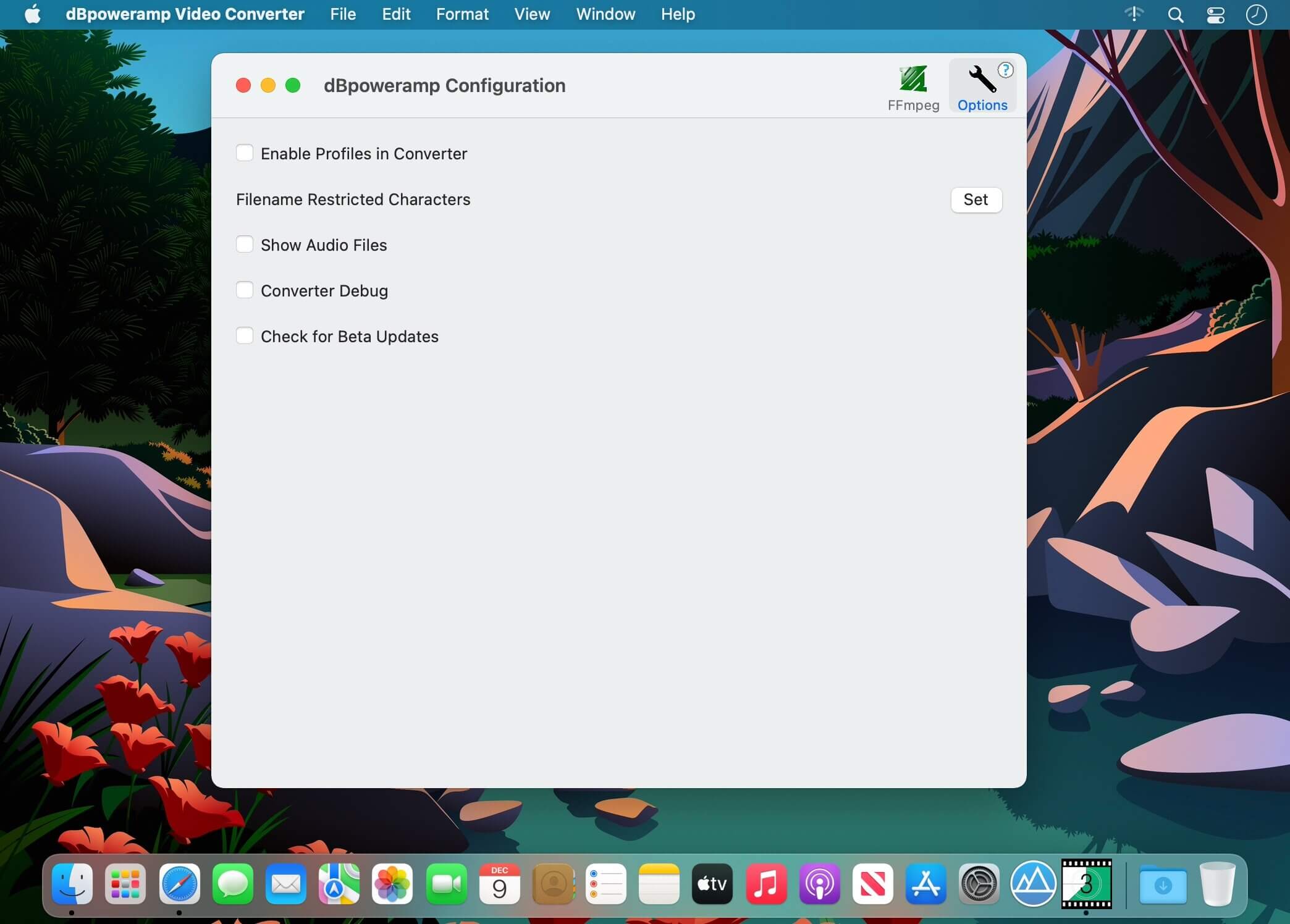Open the Downloads folder in dock
1290x924 pixels.
click(x=1162, y=884)
